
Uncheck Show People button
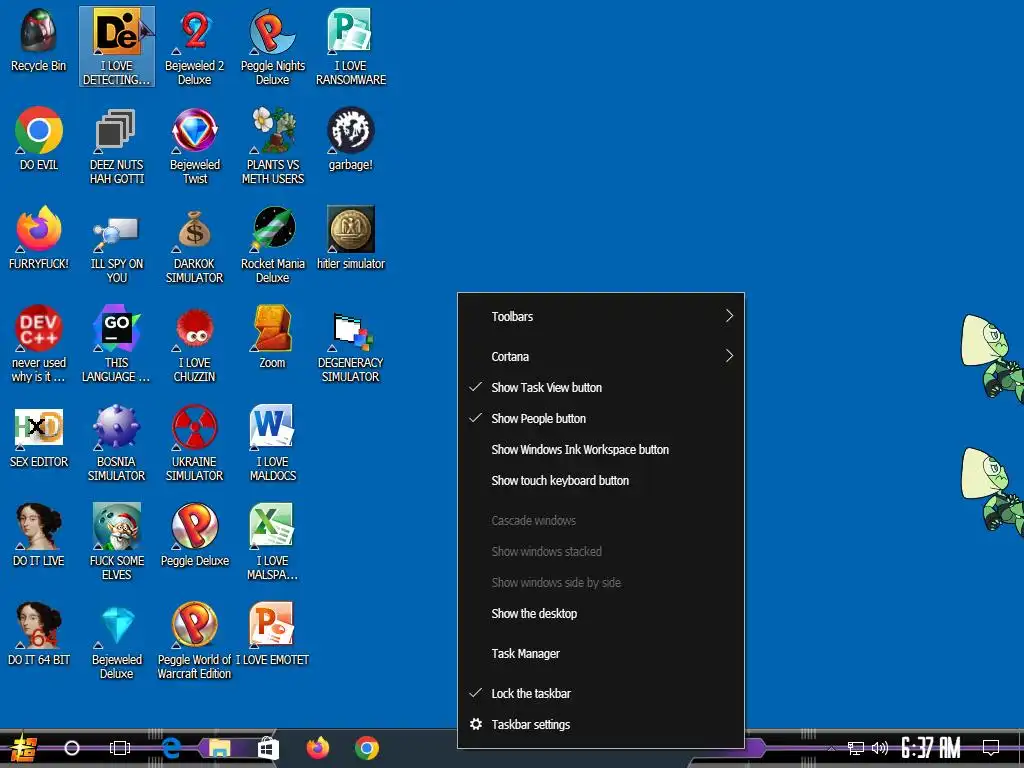tap(601, 418)
